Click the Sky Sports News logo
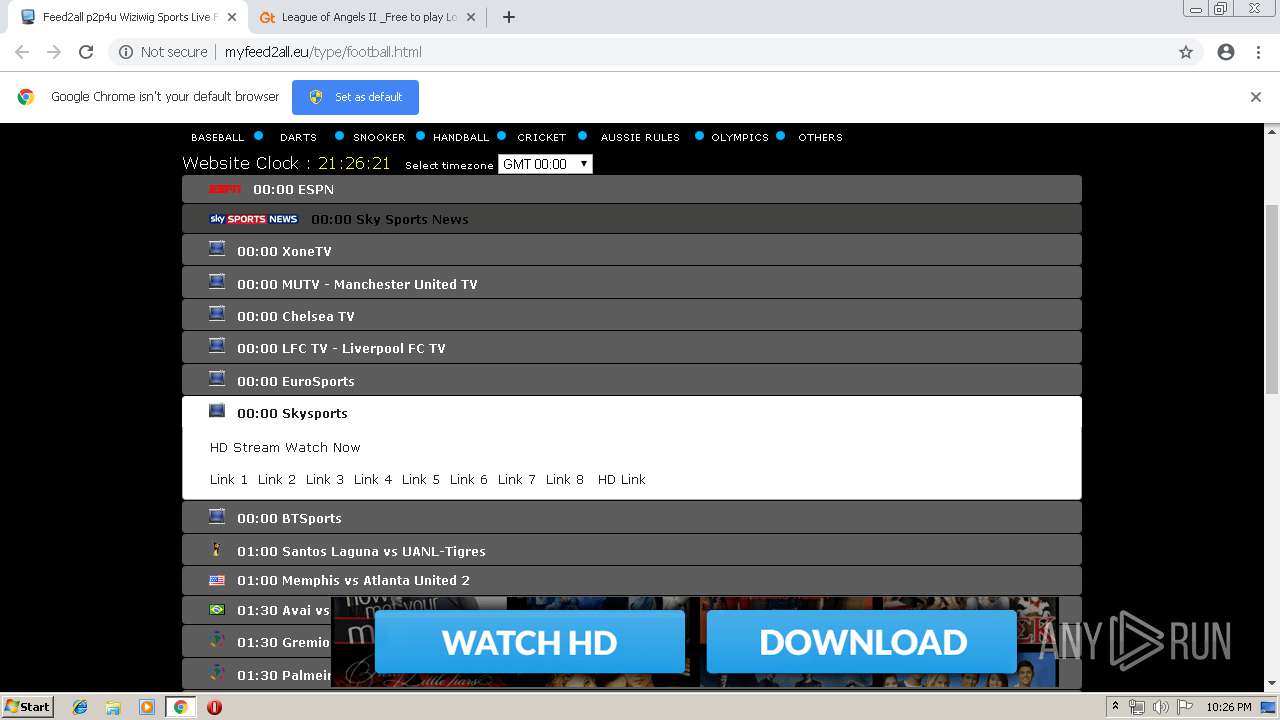Screen dimensions: 1280x720 (x=253, y=219)
